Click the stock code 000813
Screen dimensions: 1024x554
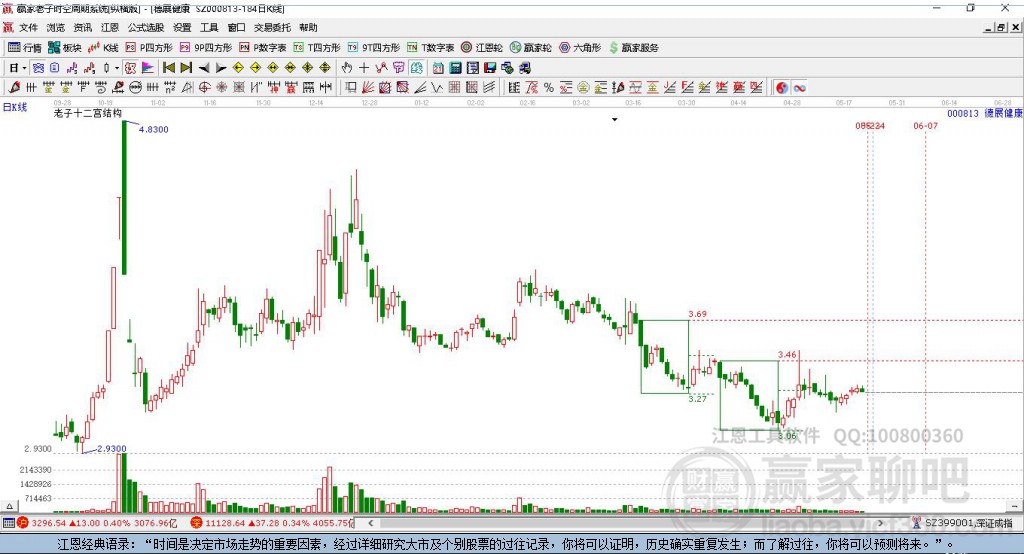click(x=963, y=113)
